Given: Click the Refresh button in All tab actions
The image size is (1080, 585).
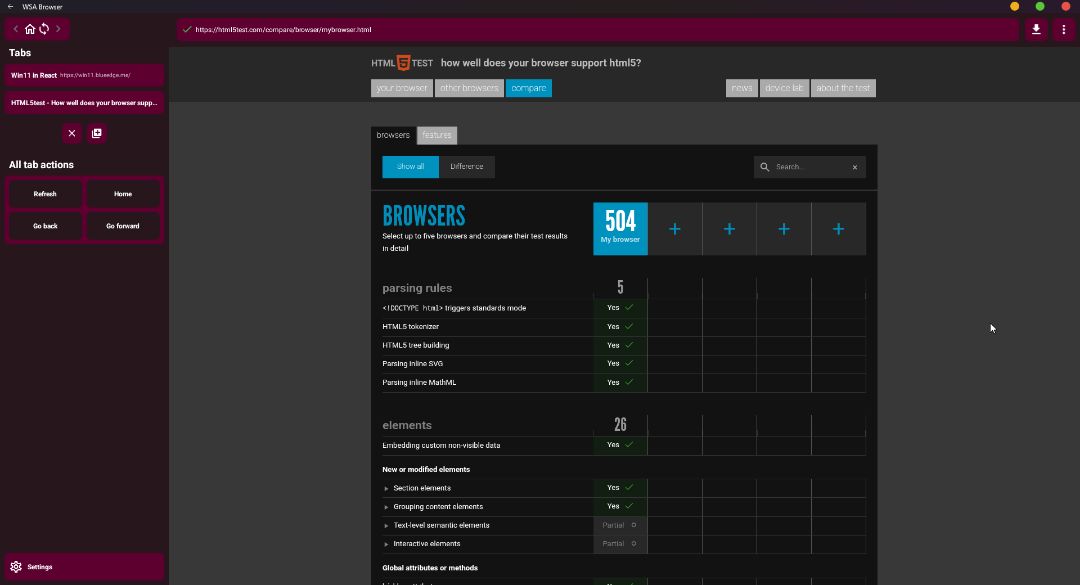Looking at the screenshot, I should 45,194.
